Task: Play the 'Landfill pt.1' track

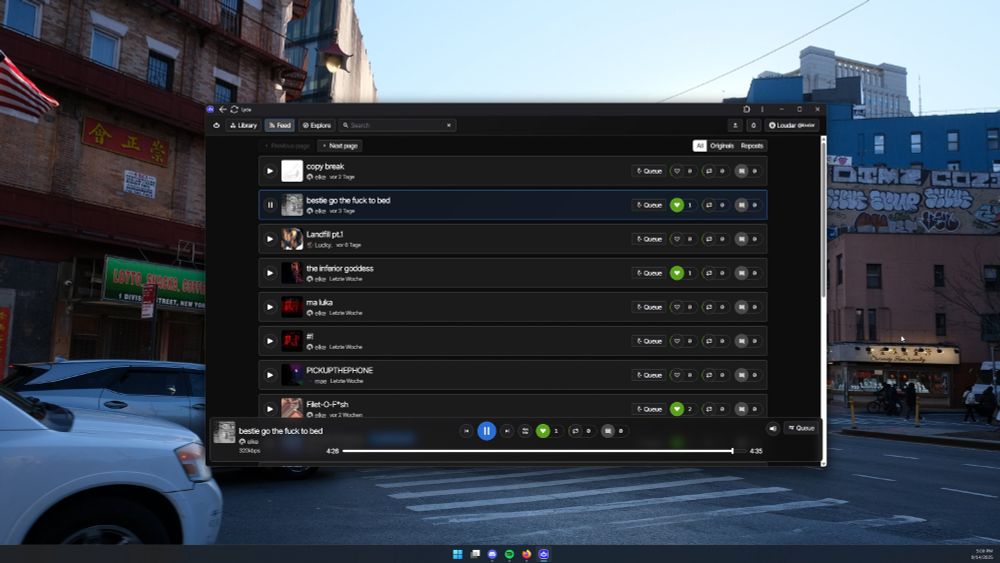Action: 270,239
